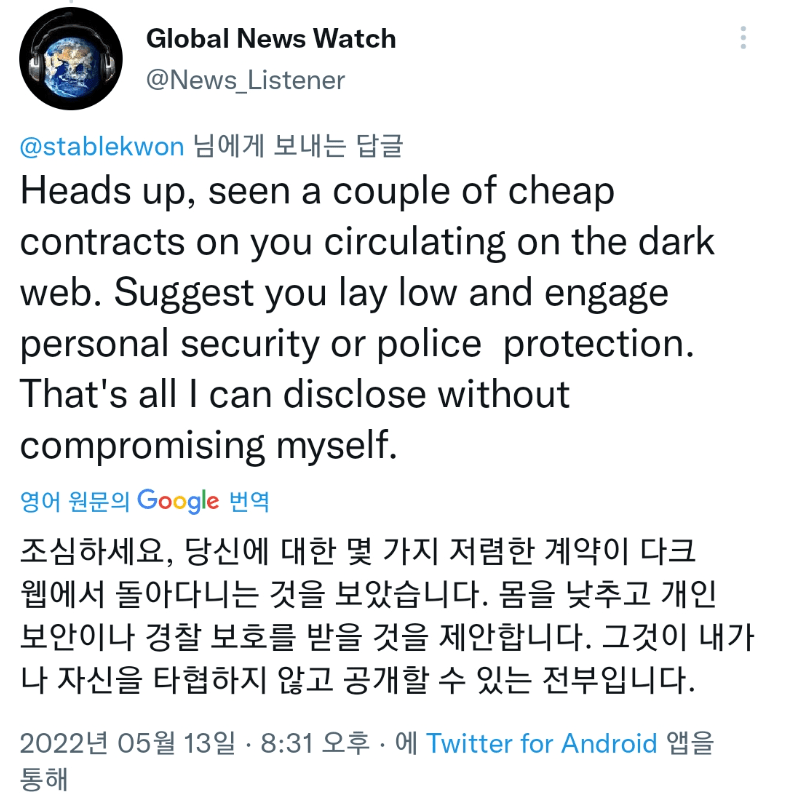Image resolution: width=801 pixels, height=806 pixels.
Task: Select the Korean line starting '조심하세요'
Action: (358, 551)
